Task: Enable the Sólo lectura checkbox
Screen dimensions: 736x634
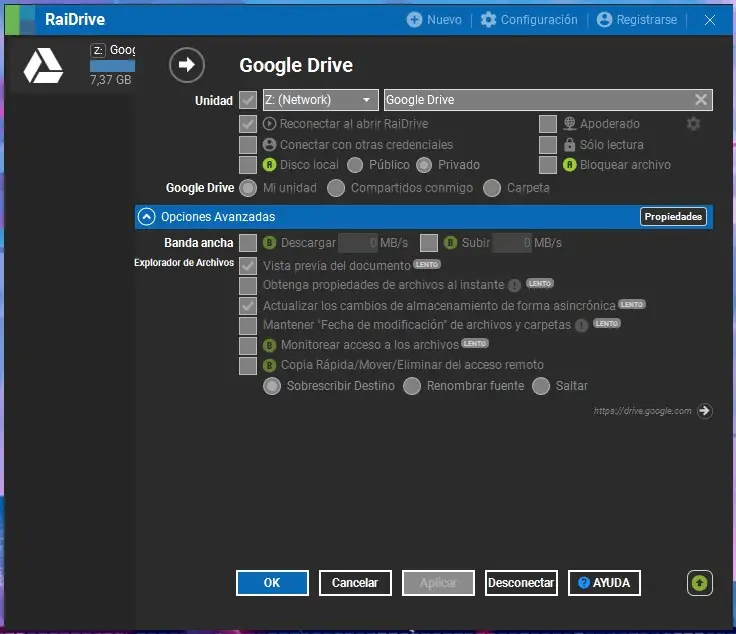Action: click(x=548, y=145)
